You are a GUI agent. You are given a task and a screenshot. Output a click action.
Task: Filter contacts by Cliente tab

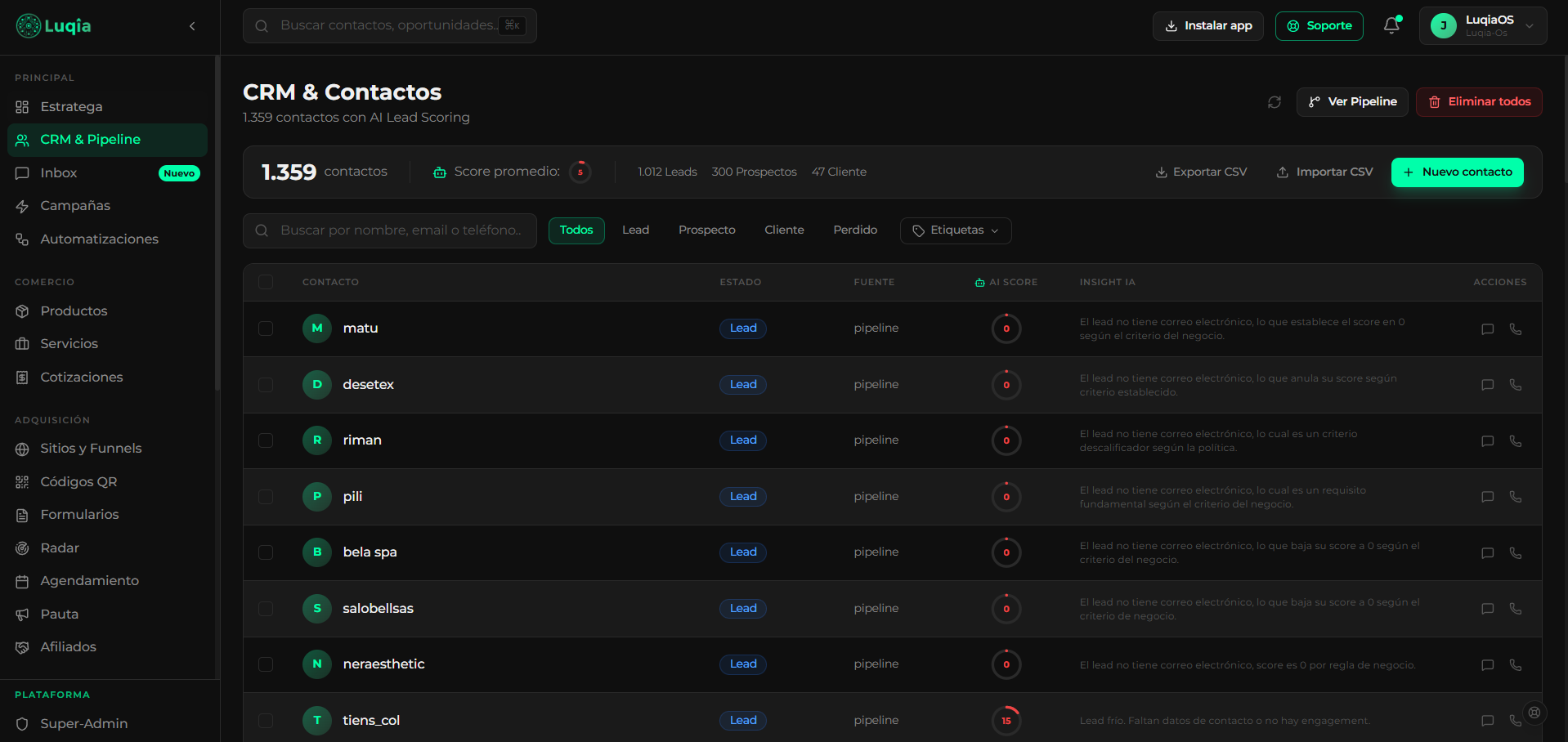point(784,230)
